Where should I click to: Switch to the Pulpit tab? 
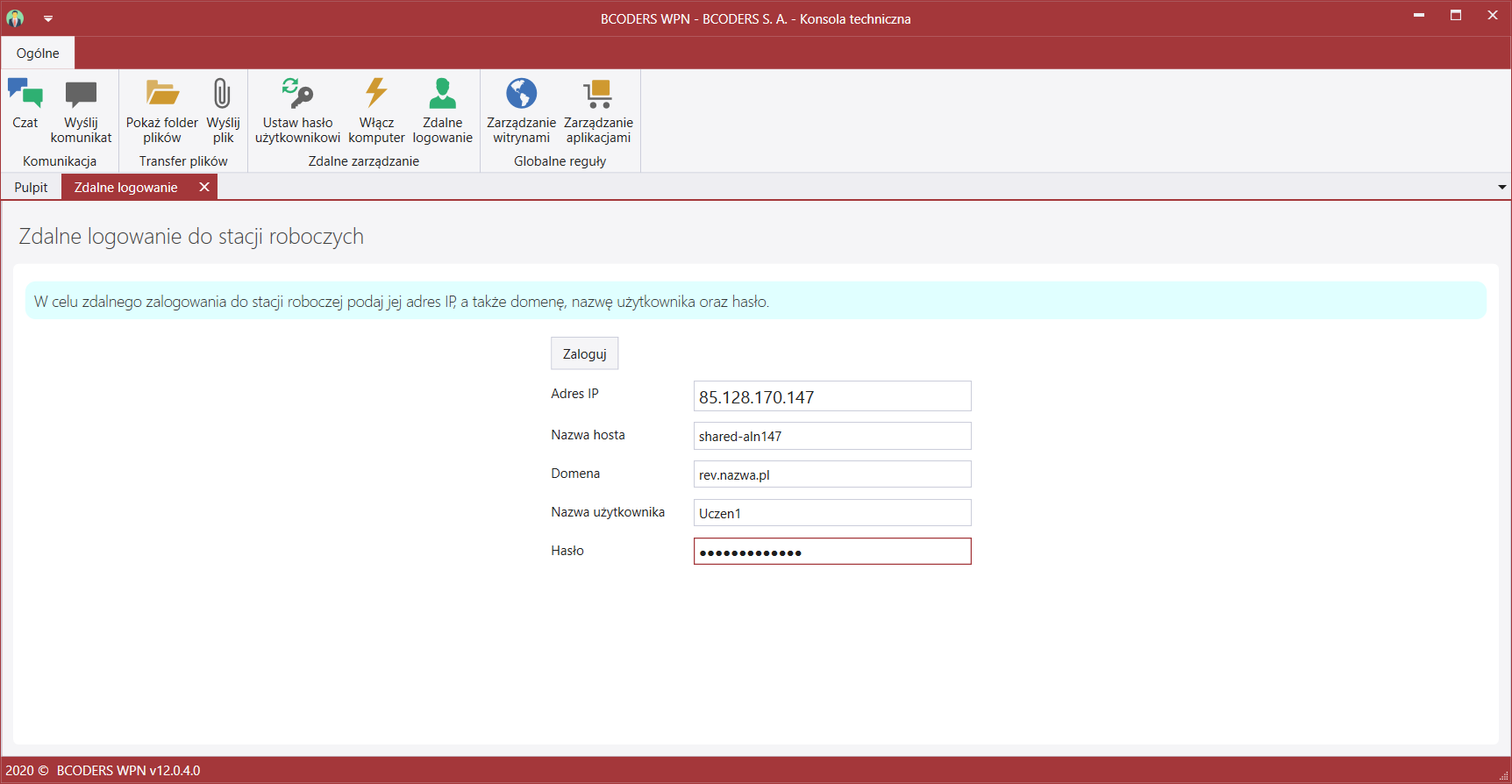coord(31,187)
